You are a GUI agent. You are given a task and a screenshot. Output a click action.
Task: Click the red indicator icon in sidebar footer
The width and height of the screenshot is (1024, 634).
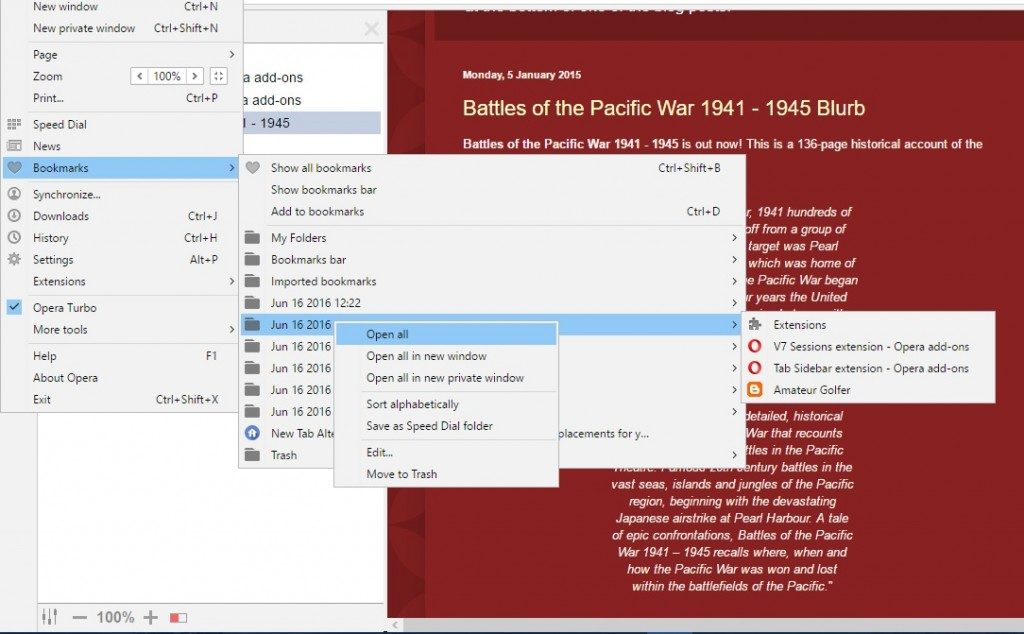pos(178,617)
